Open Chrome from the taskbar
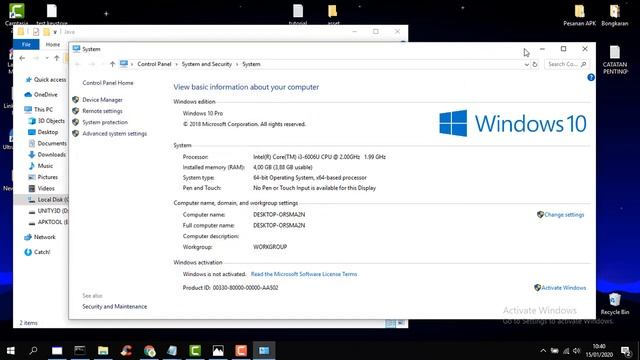640x360 pixels. [149, 351]
